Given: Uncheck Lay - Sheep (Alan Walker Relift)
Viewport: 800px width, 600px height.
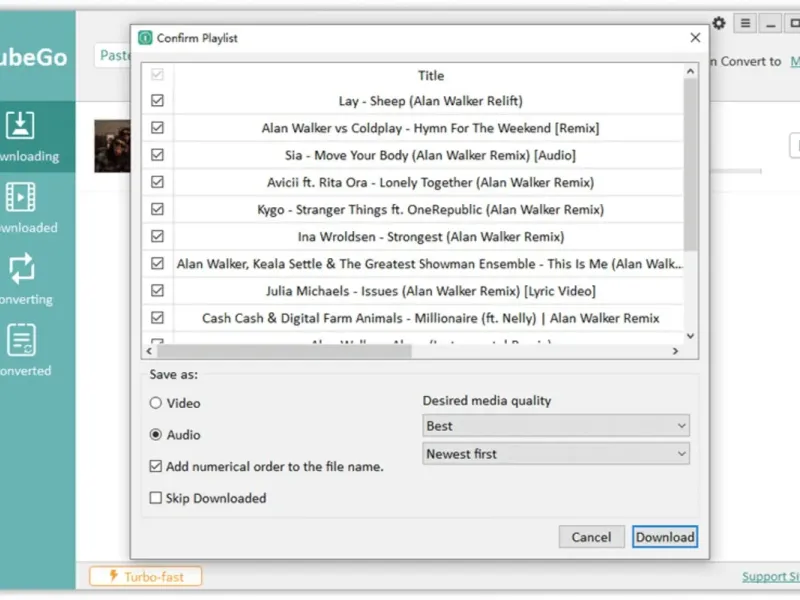Looking at the screenshot, I should click(x=157, y=101).
